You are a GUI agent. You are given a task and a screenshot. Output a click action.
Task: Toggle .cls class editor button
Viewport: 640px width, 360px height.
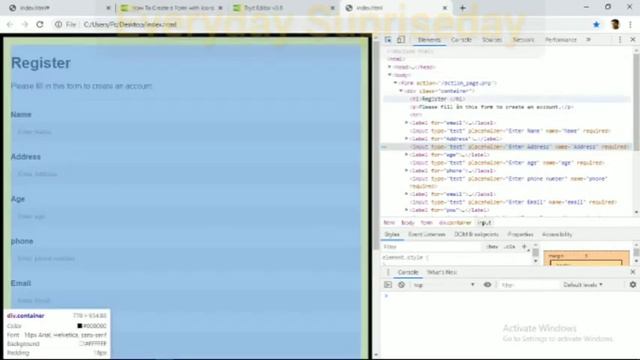pyautogui.click(x=509, y=247)
